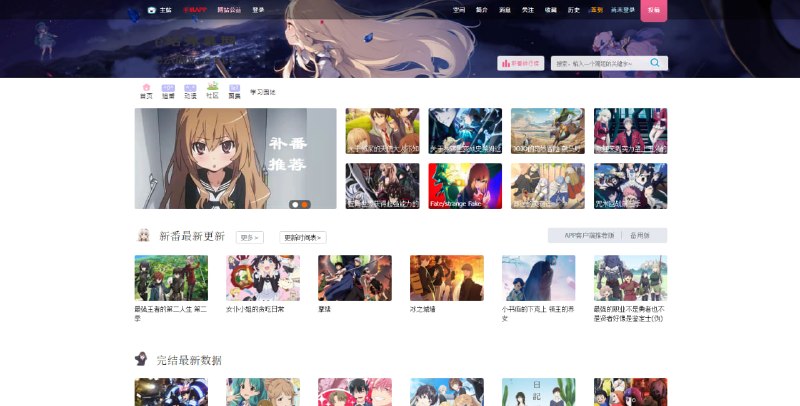Click the long 最强的职业不是勇者 title text
Image resolution: width=800 pixels, height=406 pixels.
[629, 314]
